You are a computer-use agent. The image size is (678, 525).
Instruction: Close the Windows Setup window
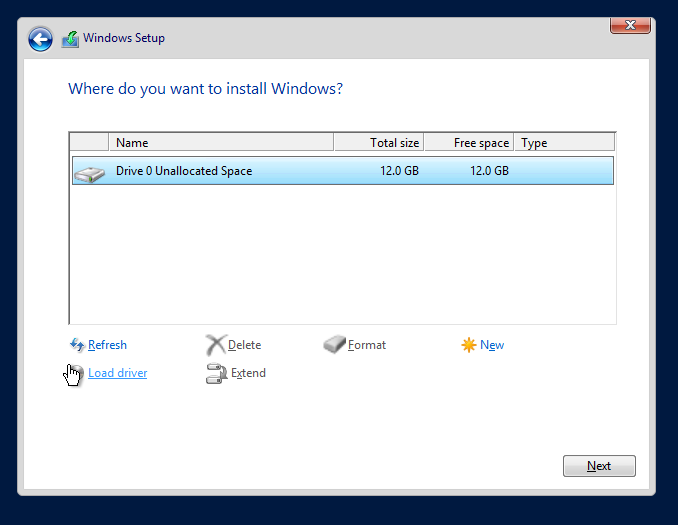[632, 25]
